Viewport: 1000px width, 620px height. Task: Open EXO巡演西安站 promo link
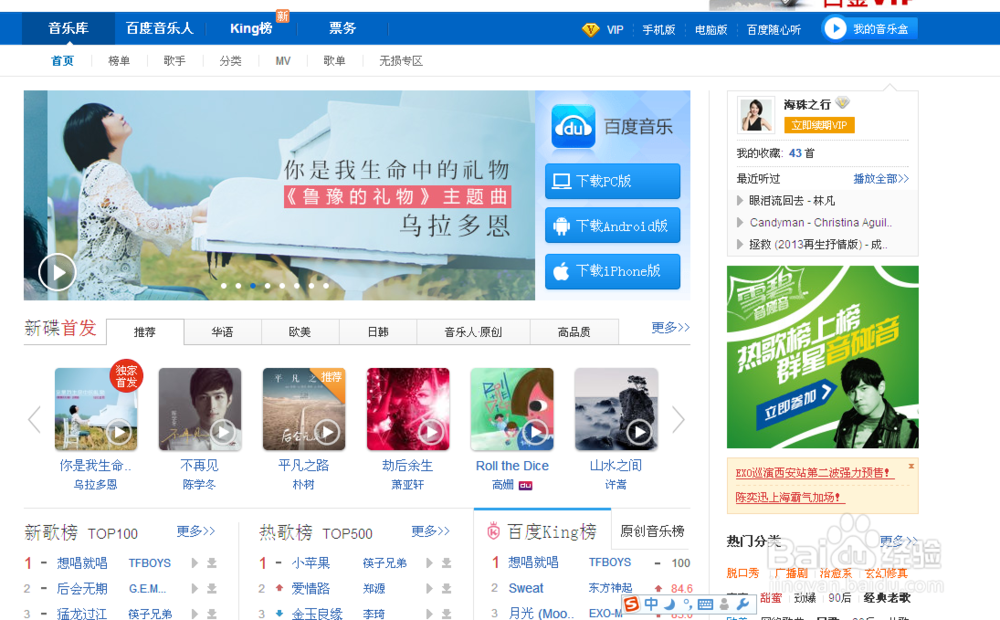tap(816, 473)
